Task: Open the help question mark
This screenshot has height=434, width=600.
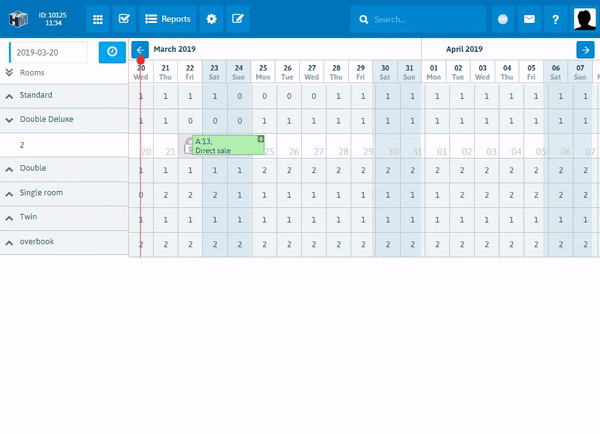Action: click(556, 19)
